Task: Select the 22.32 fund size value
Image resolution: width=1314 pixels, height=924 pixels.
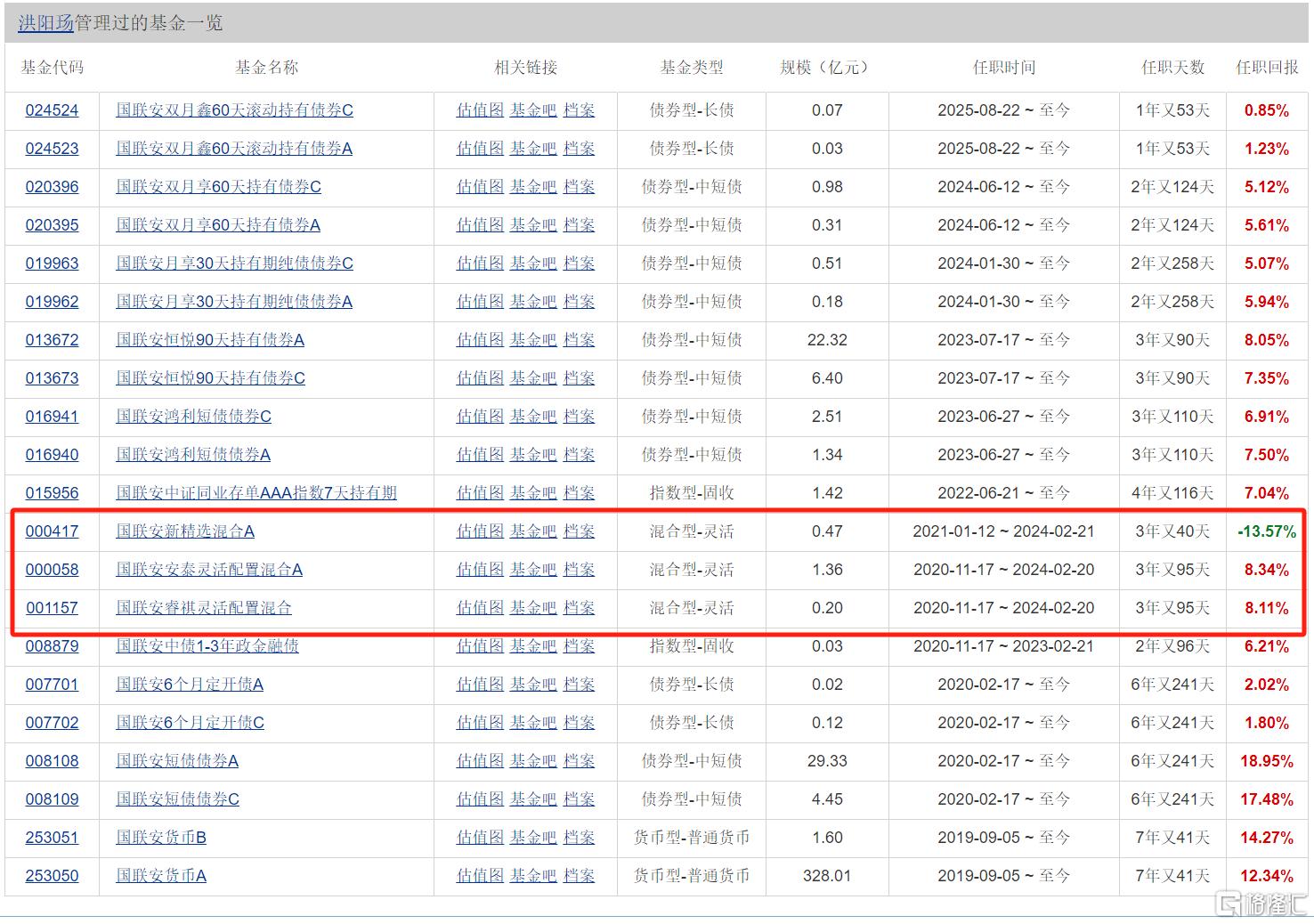Action: click(827, 340)
